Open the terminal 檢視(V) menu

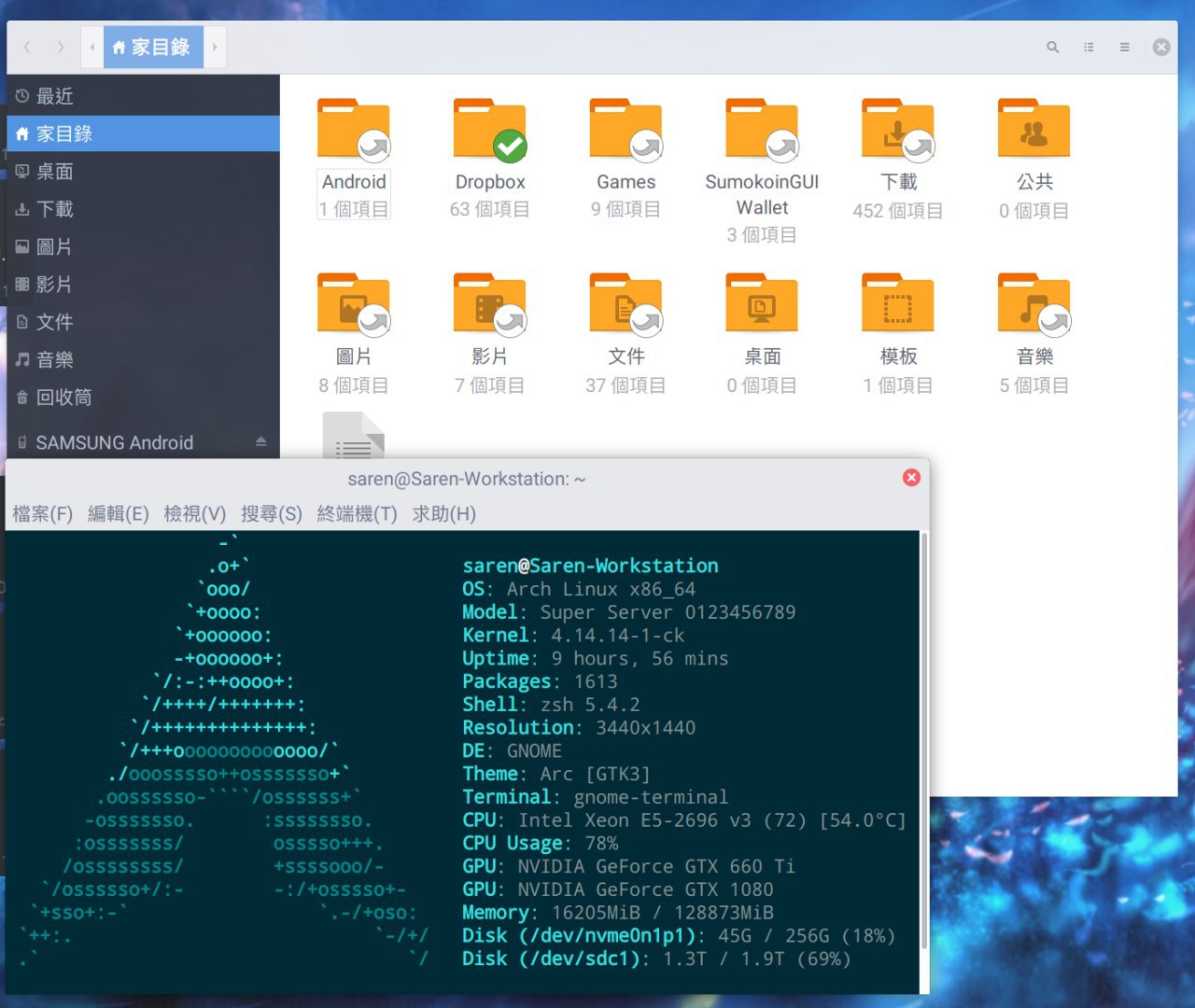pos(194,513)
